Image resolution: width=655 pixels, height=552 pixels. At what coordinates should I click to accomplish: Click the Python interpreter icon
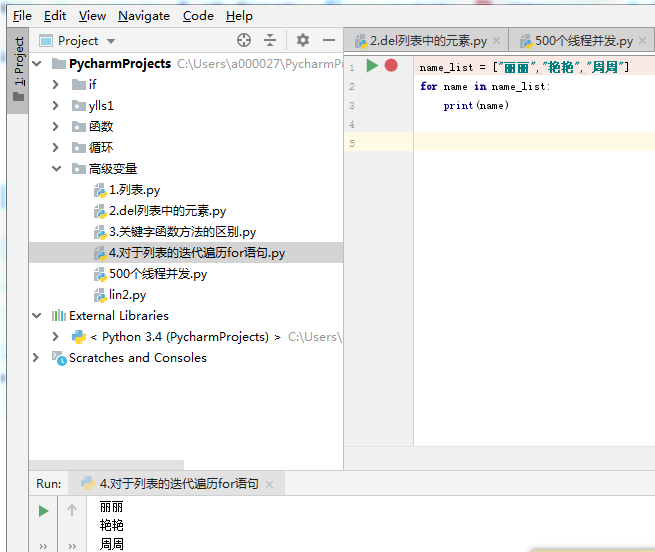click(79, 336)
